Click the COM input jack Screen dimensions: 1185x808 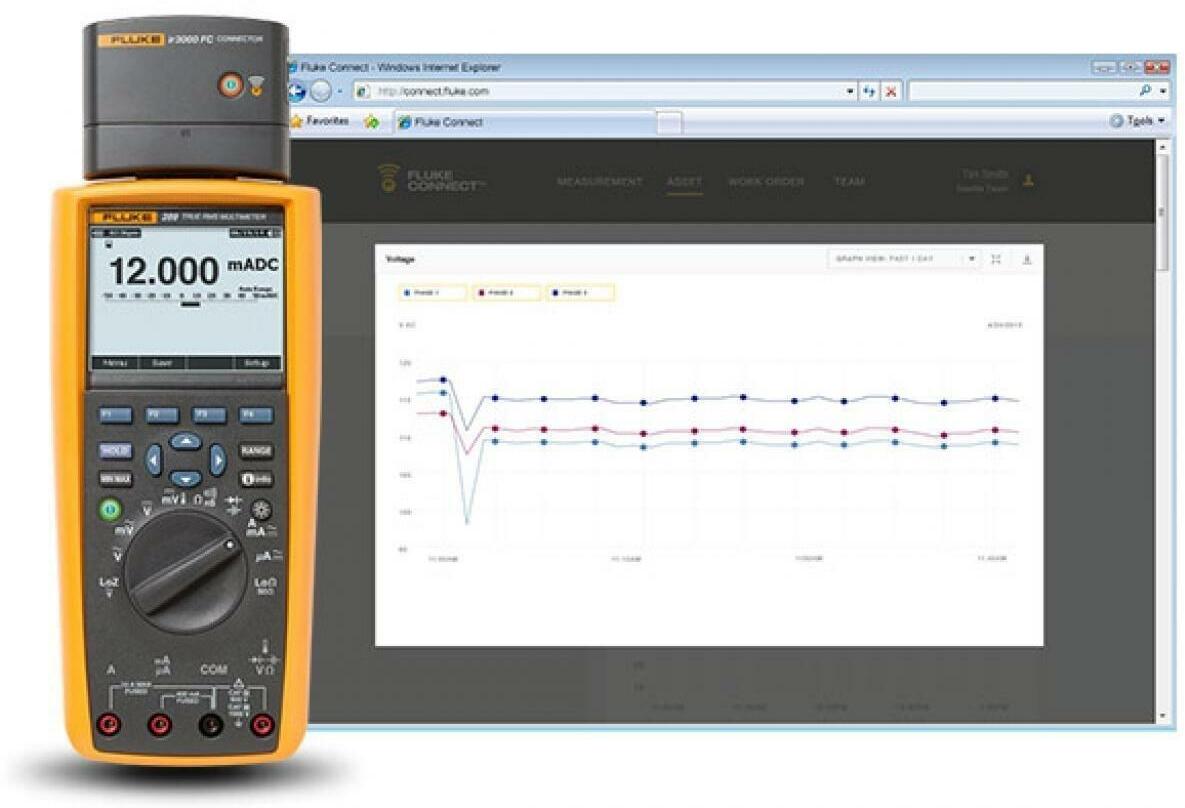211,726
